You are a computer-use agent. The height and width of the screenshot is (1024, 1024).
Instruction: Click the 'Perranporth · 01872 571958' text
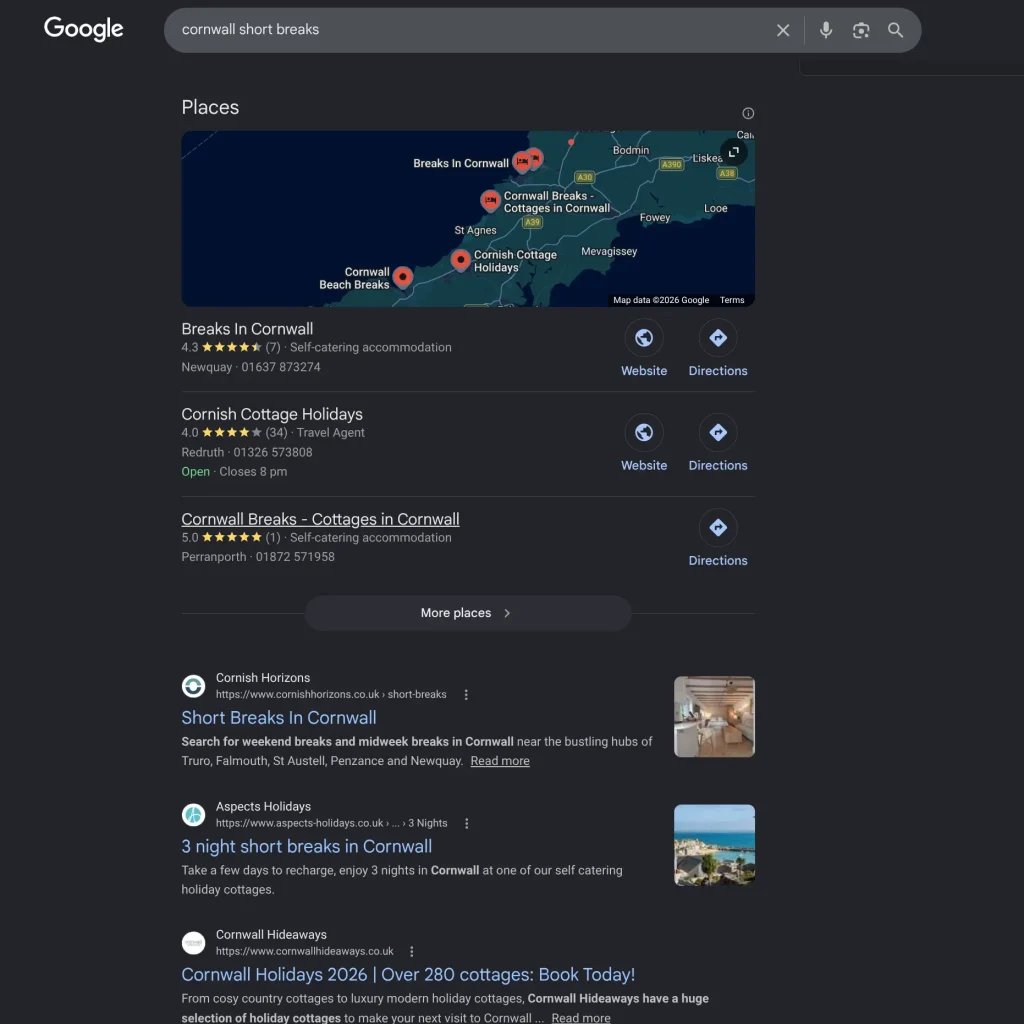click(x=258, y=557)
